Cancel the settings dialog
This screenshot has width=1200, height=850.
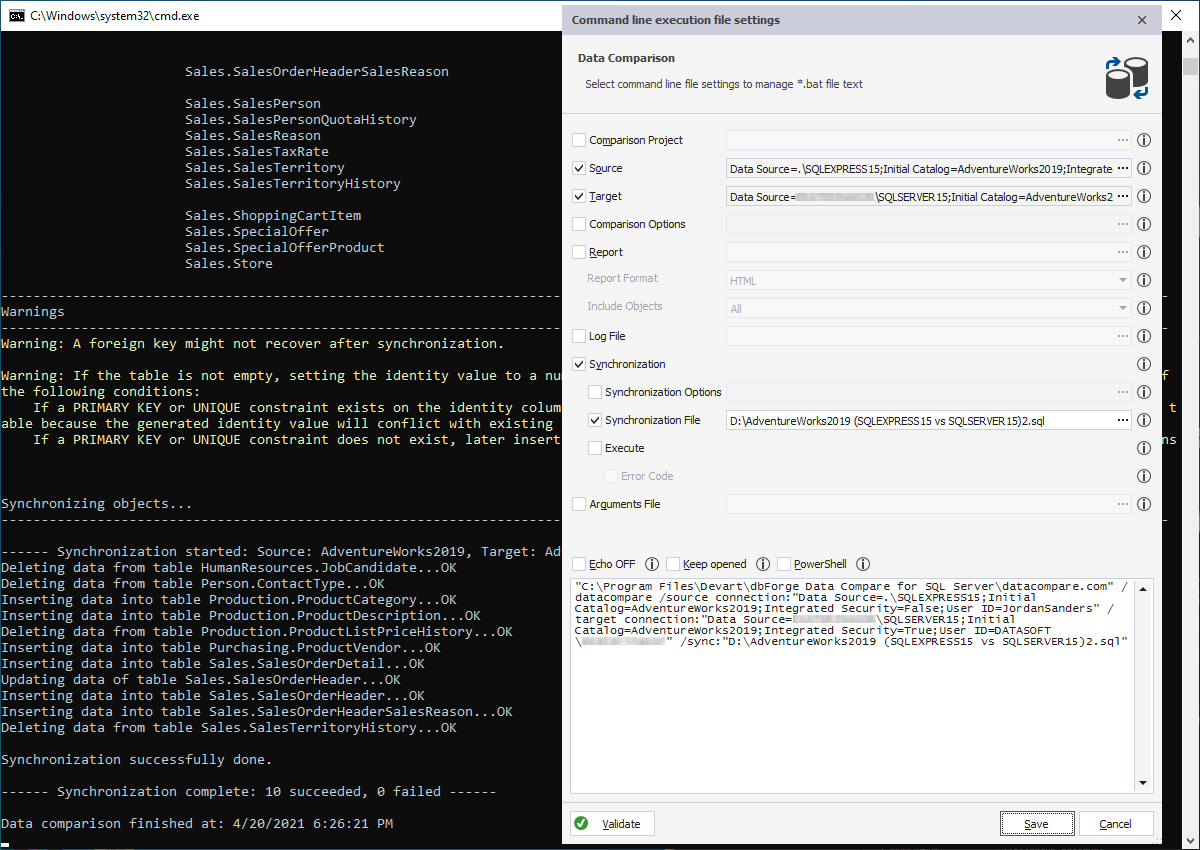click(1116, 823)
